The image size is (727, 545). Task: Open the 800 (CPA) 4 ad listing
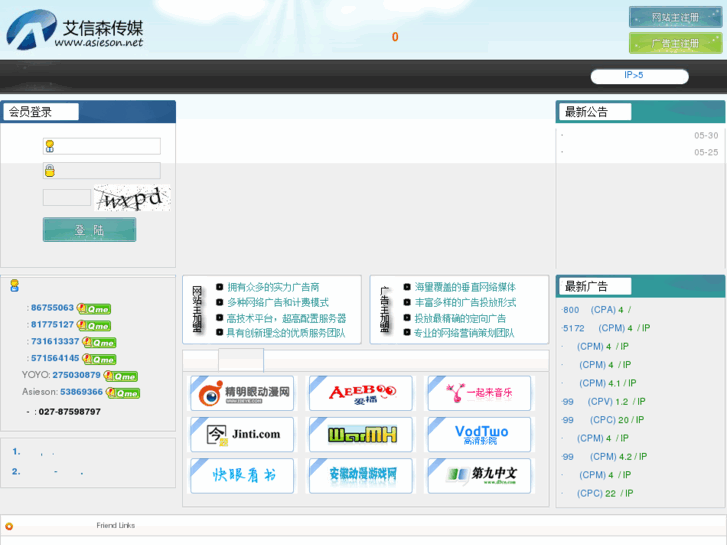point(597,310)
